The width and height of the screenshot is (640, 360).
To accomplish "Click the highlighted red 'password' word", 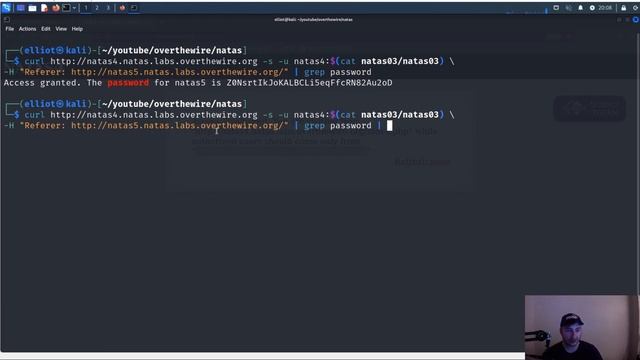I will click(128, 83).
